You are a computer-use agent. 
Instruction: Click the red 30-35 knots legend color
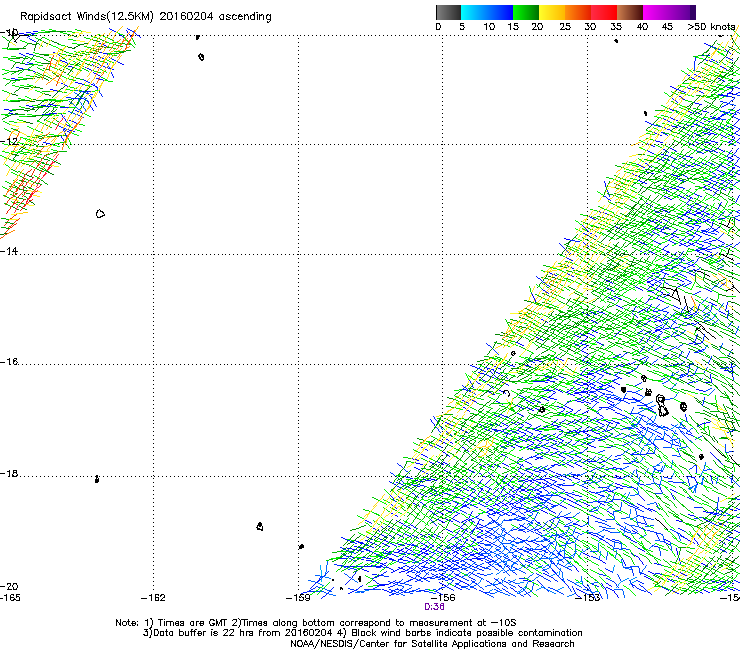604,12
